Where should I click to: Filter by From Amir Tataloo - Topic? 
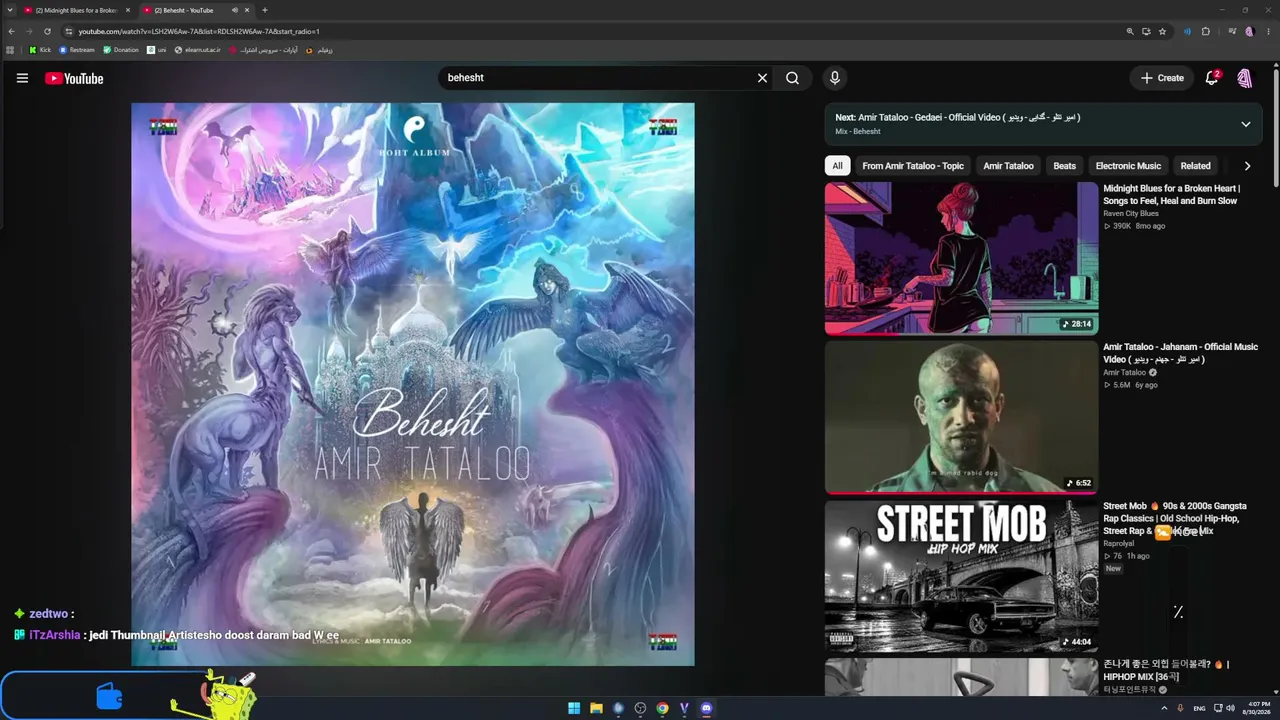913,166
